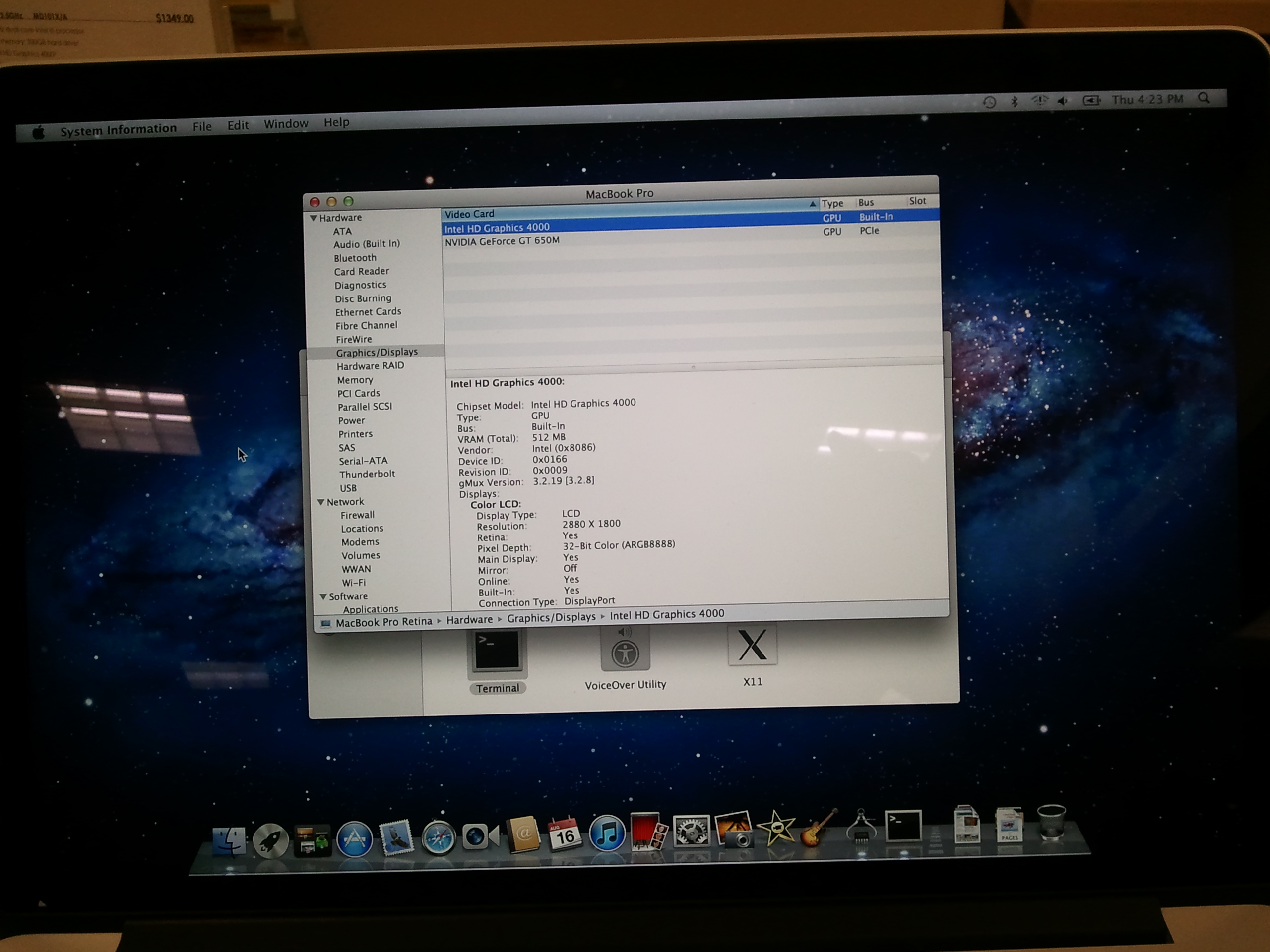Launch iTunes music note icon
Viewport: 1270px width, 952px height.
click(x=607, y=833)
